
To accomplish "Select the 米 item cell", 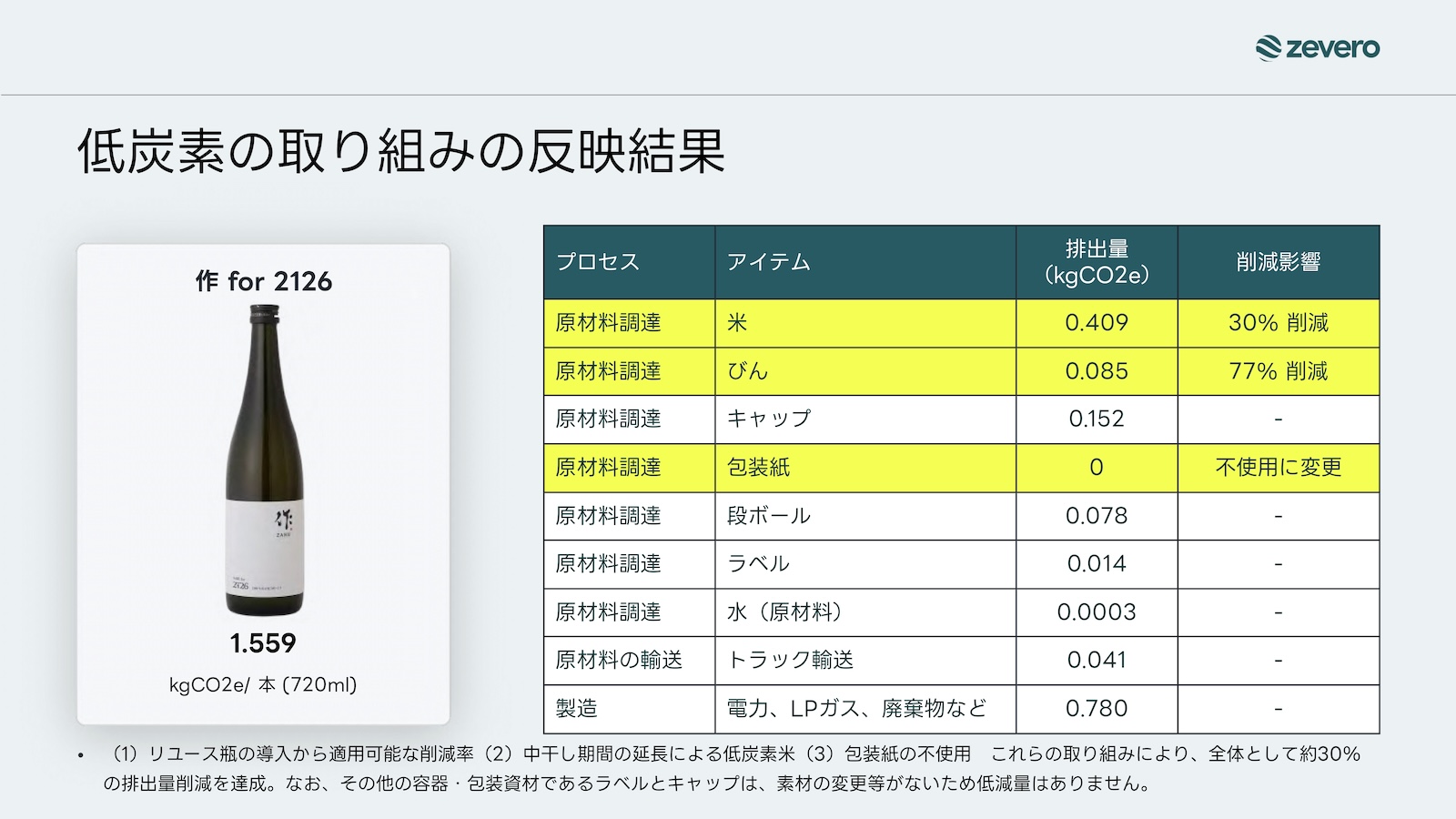I will [737, 323].
